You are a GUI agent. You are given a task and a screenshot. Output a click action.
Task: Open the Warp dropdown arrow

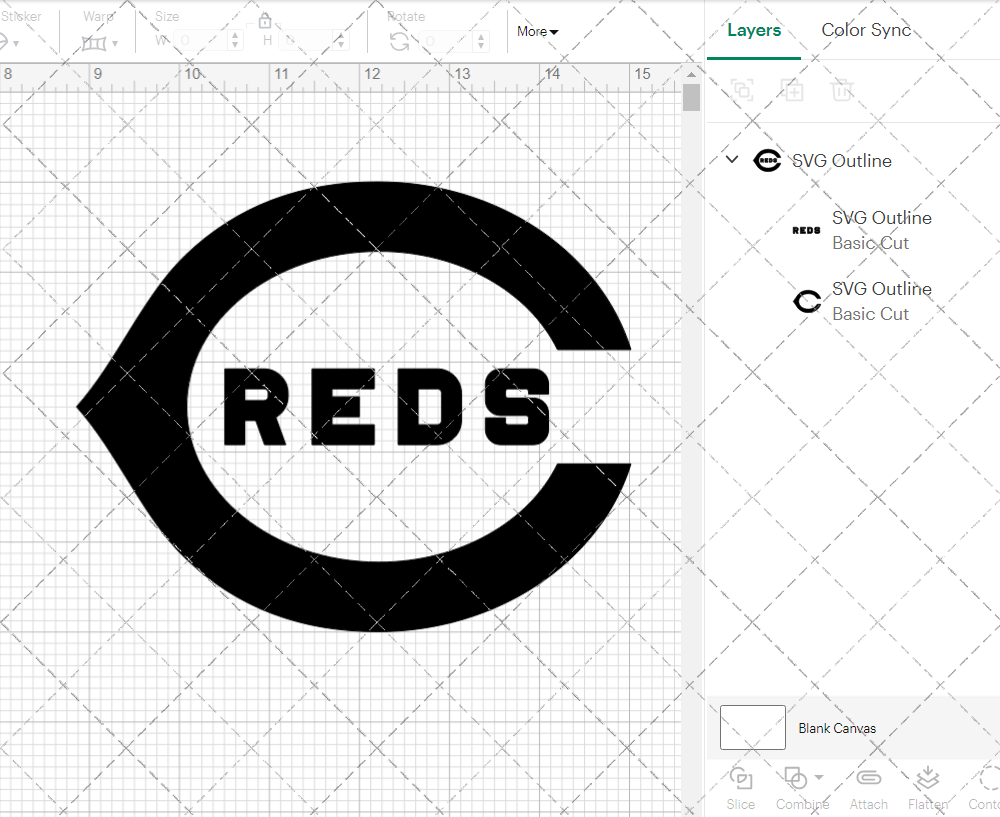coord(115,43)
